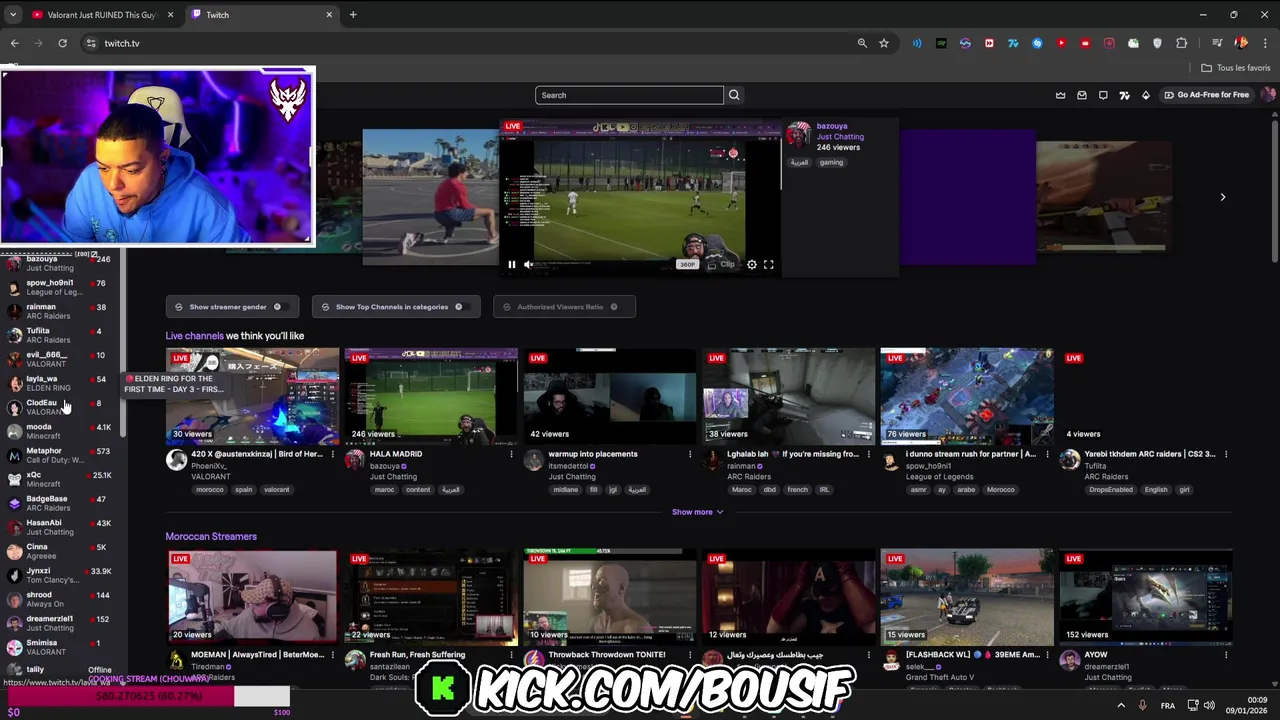Advance featured carousel with the next arrow
This screenshot has width=1280, height=720.
1222,197
